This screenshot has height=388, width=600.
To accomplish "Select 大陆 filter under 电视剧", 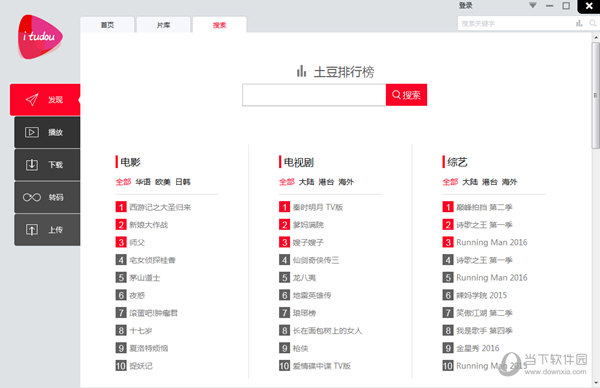I will click(x=307, y=182).
